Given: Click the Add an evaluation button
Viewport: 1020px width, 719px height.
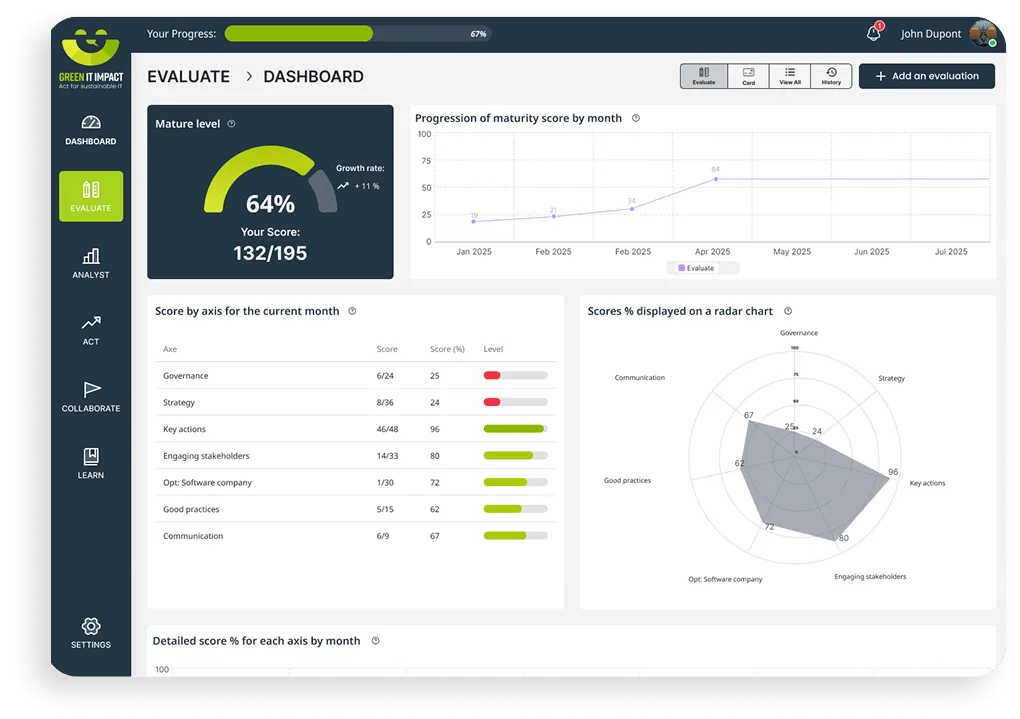Looking at the screenshot, I should click(926, 76).
